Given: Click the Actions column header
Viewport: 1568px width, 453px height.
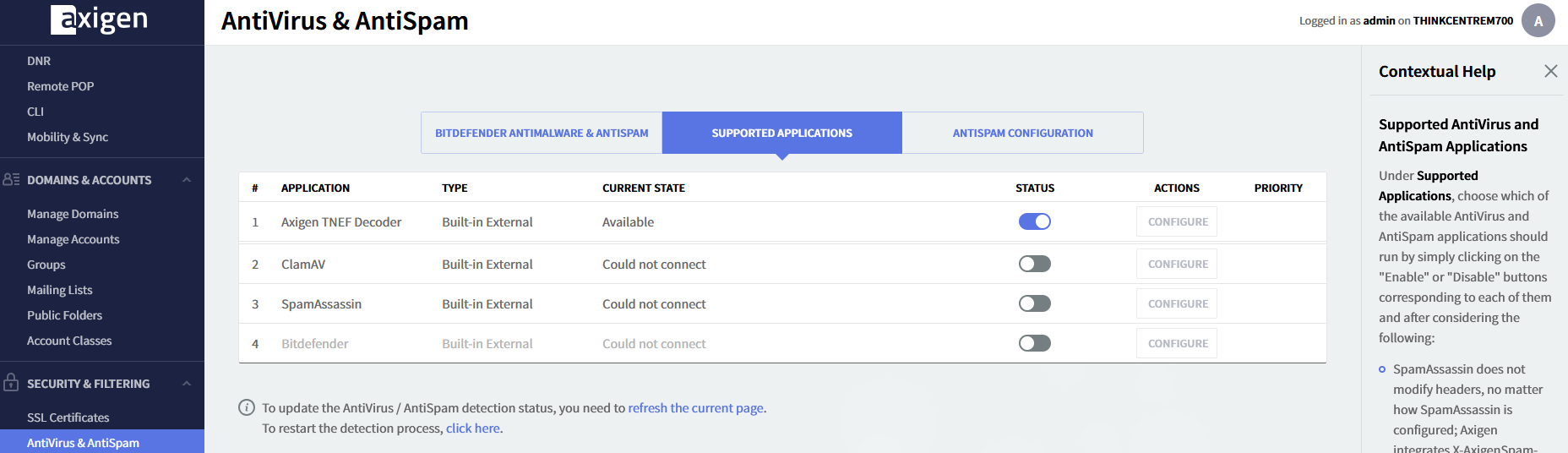Looking at the screenshot, I should (1176, 188).
